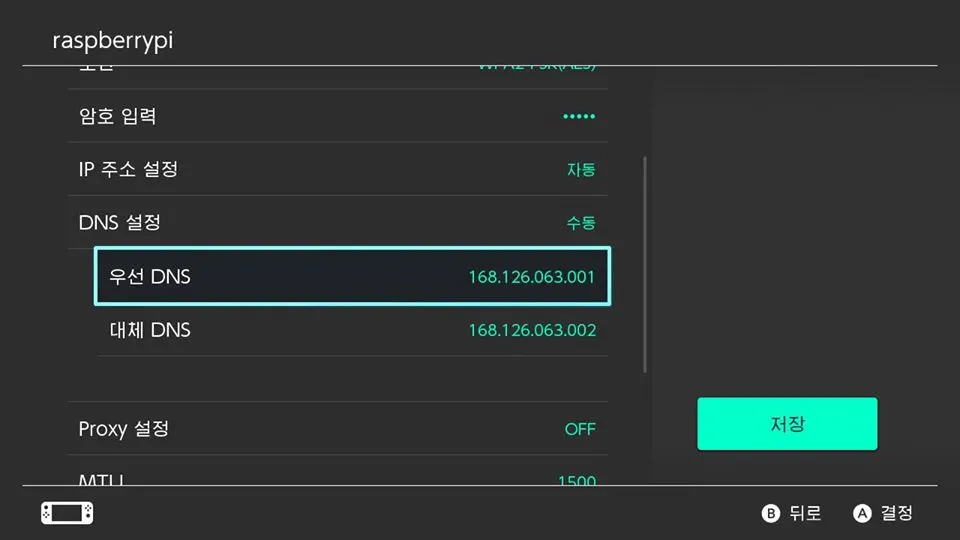Edit the 대체 DNS address field
Screen dimensions: 960x540
[x=353, y=330]
